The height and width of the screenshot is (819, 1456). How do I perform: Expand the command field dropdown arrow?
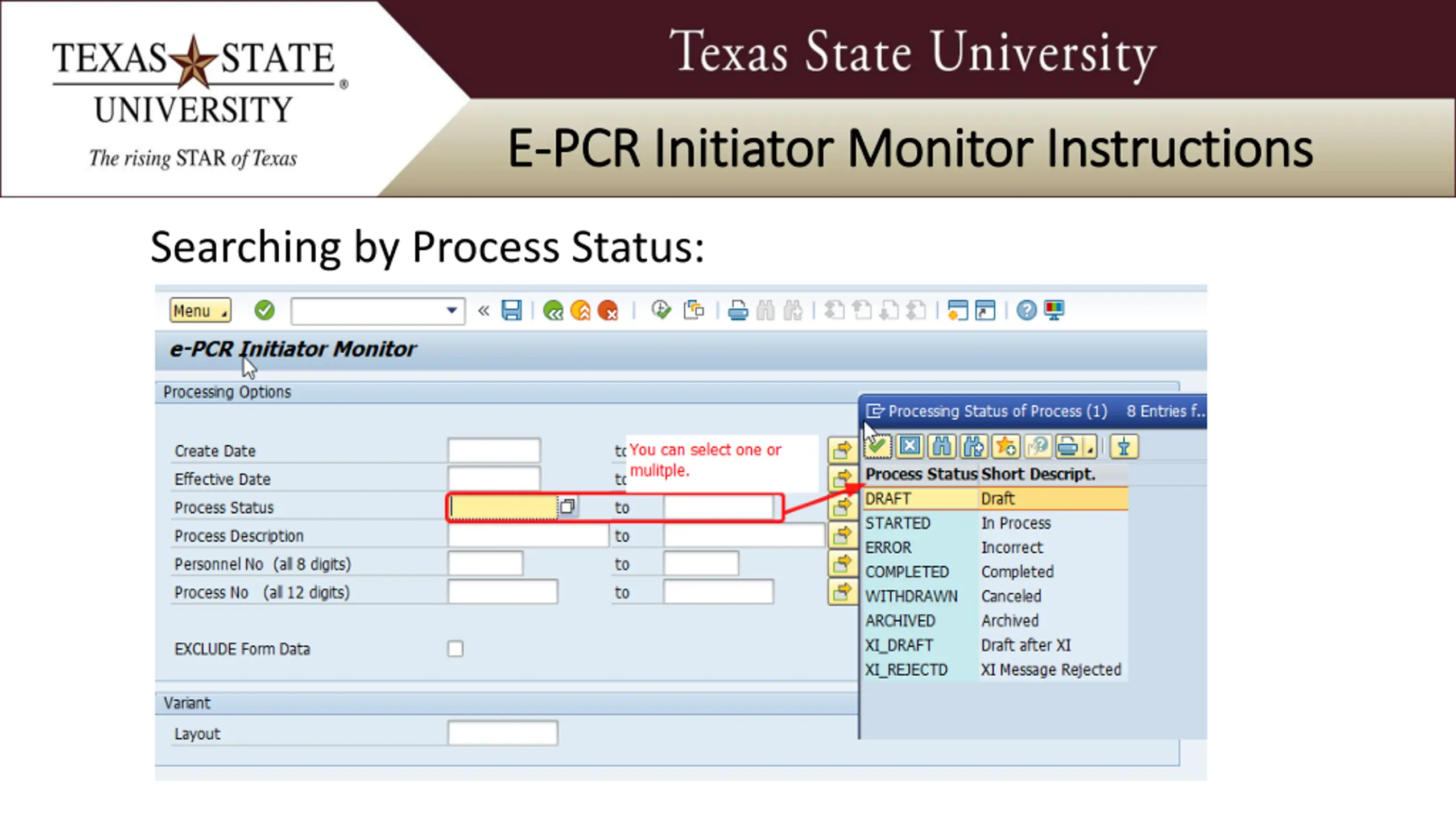(452, 311)
